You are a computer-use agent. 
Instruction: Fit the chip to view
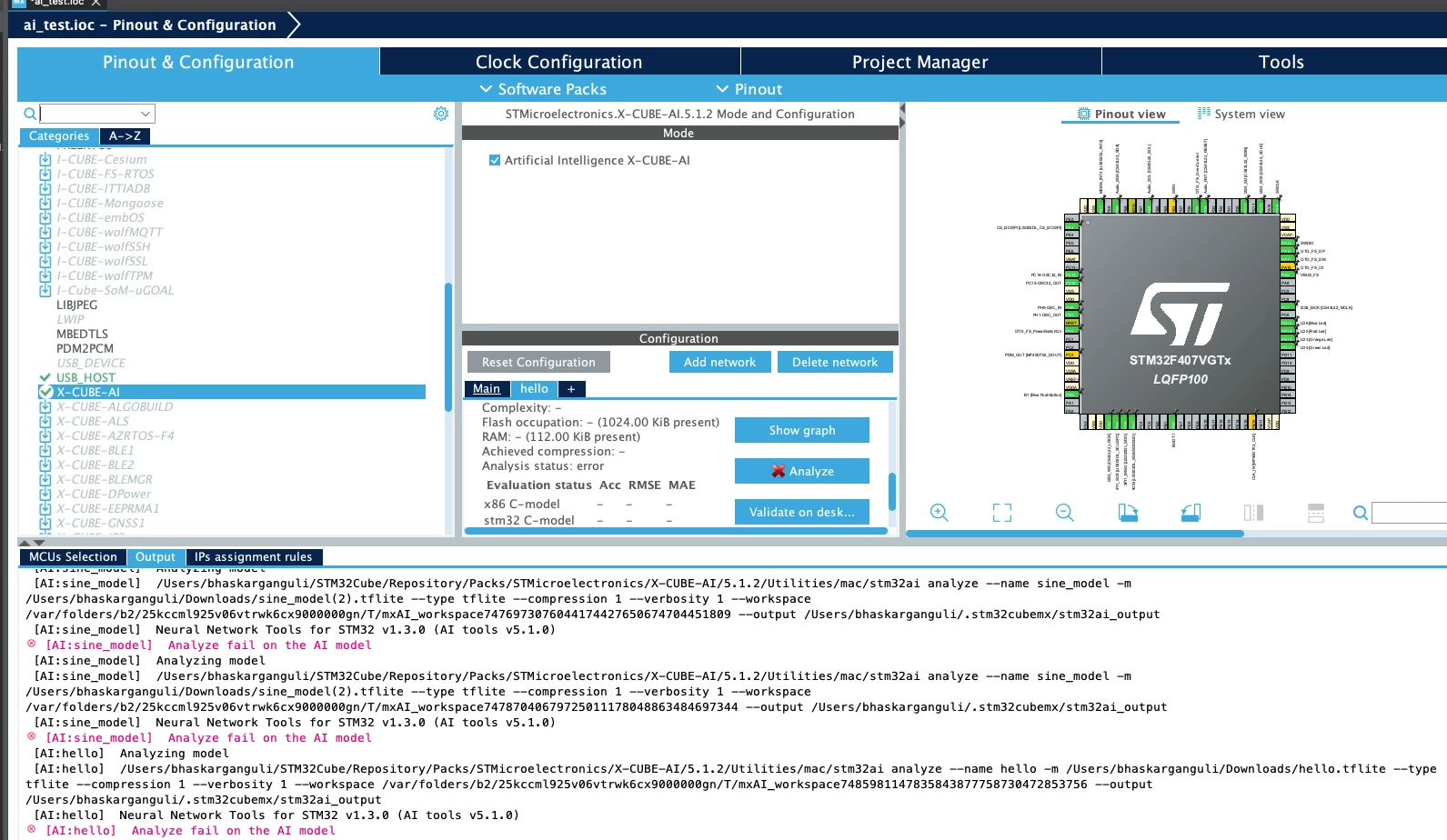tap(1002, 513)
